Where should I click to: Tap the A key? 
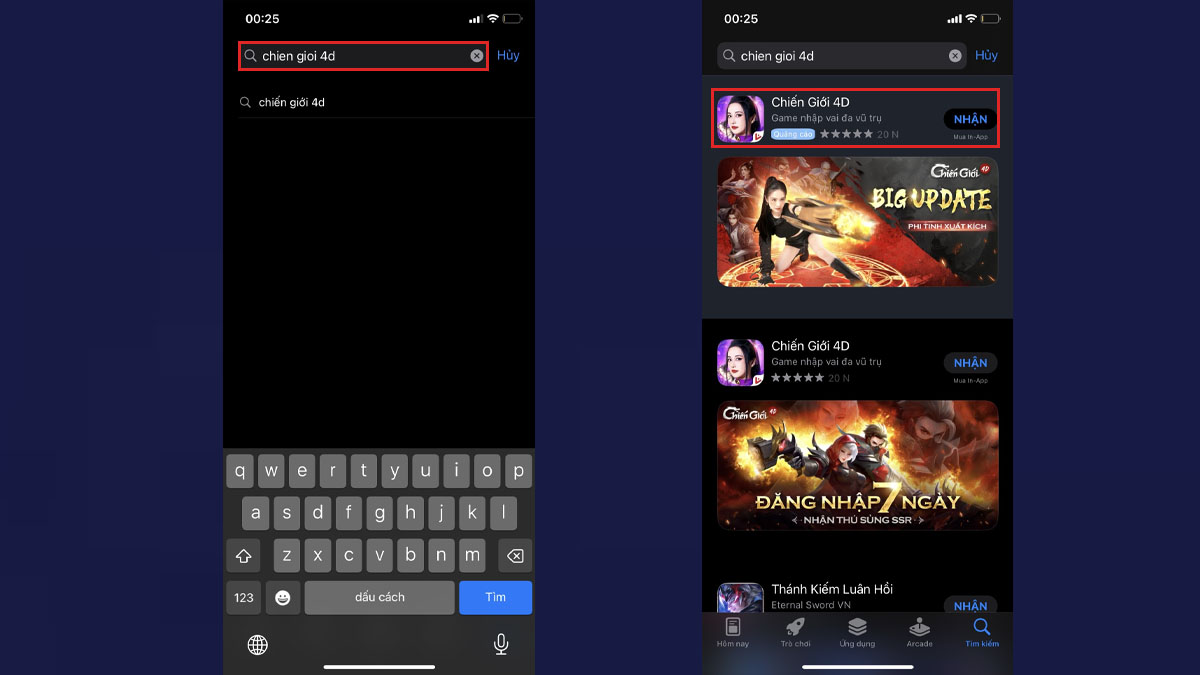[x=256, y=513]
